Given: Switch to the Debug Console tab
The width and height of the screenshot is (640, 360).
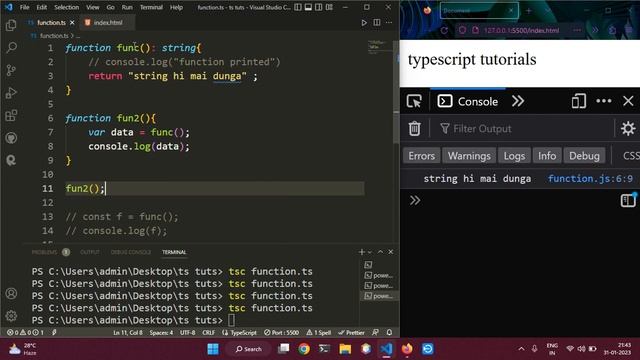Looking at the screenshot, I should [131, 252].
